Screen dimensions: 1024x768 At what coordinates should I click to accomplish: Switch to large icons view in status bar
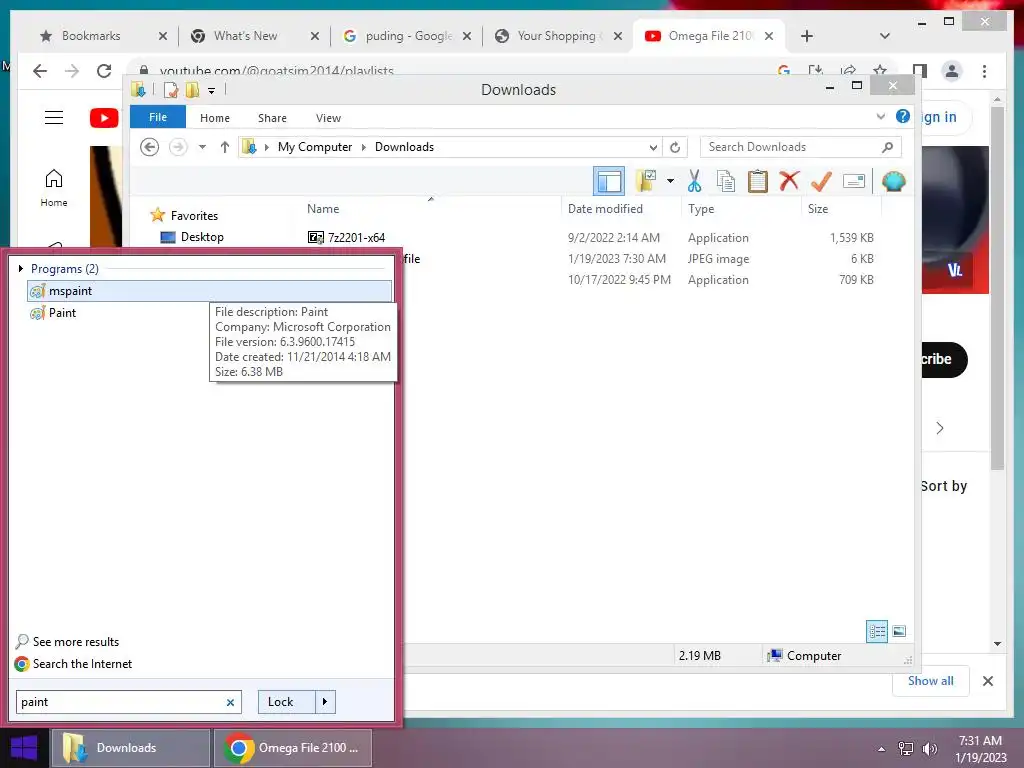pos(899,631)
